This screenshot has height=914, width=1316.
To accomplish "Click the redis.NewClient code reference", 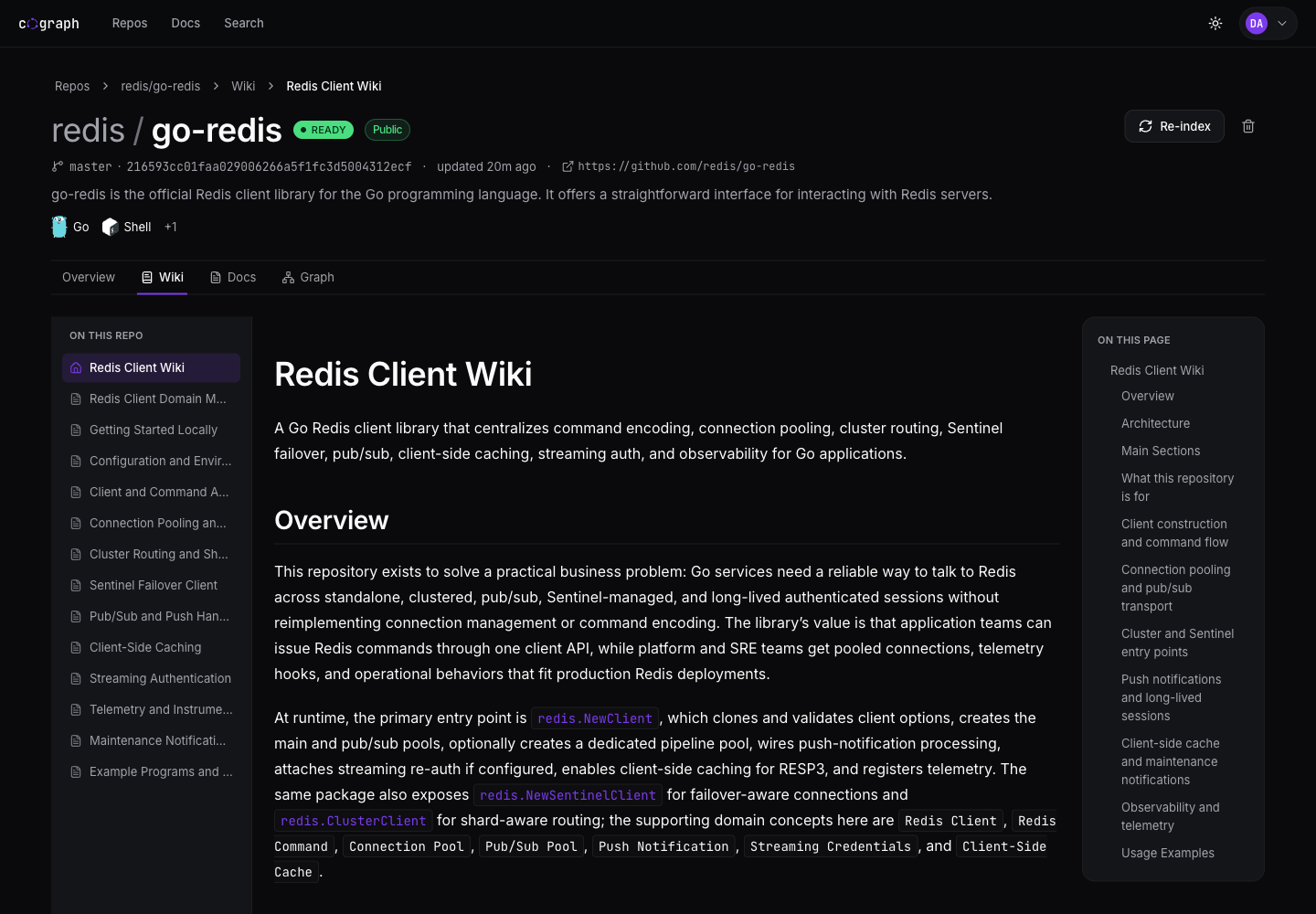I will (595, 718).
